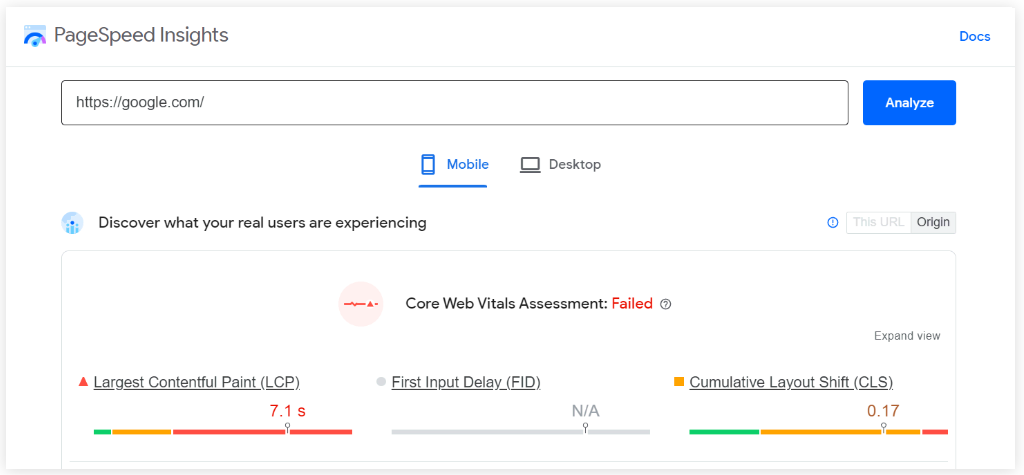The width and height of the screenshot is (1024, 475).
Task: Click the PageSpeed Insights logo icon
Action: pos(35,35)
